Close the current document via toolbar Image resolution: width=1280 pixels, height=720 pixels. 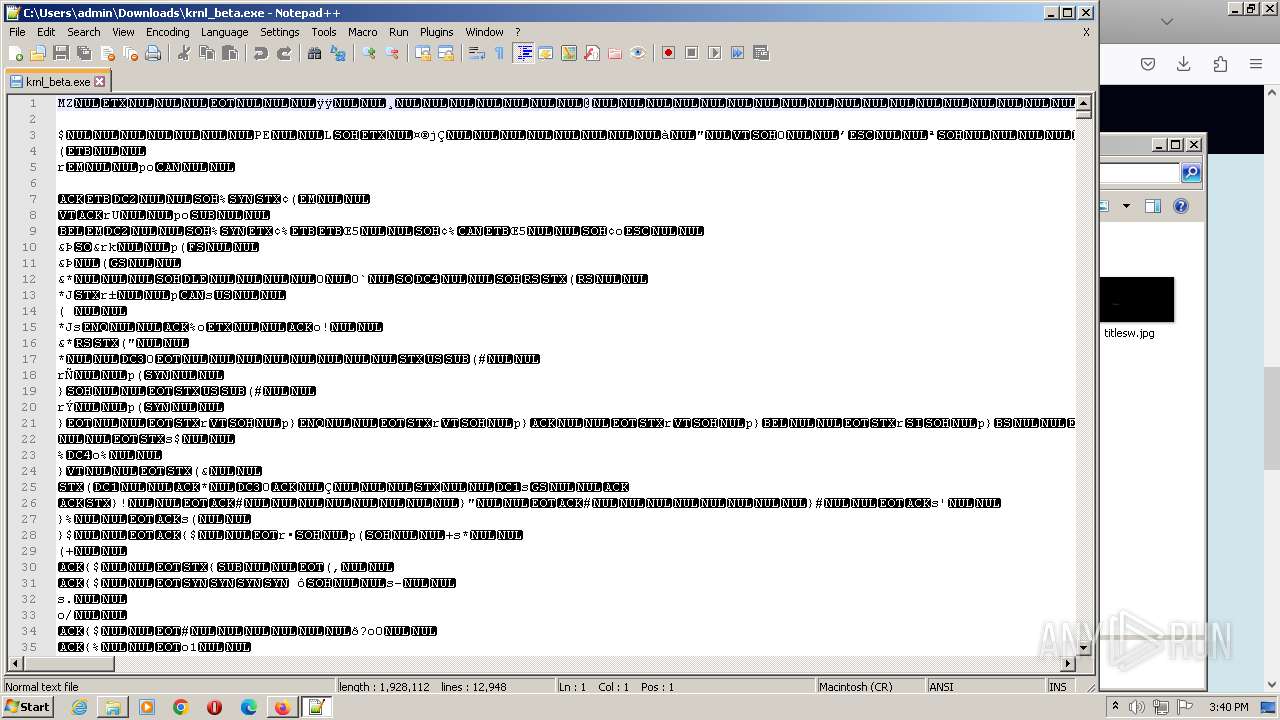click(107, 53)
